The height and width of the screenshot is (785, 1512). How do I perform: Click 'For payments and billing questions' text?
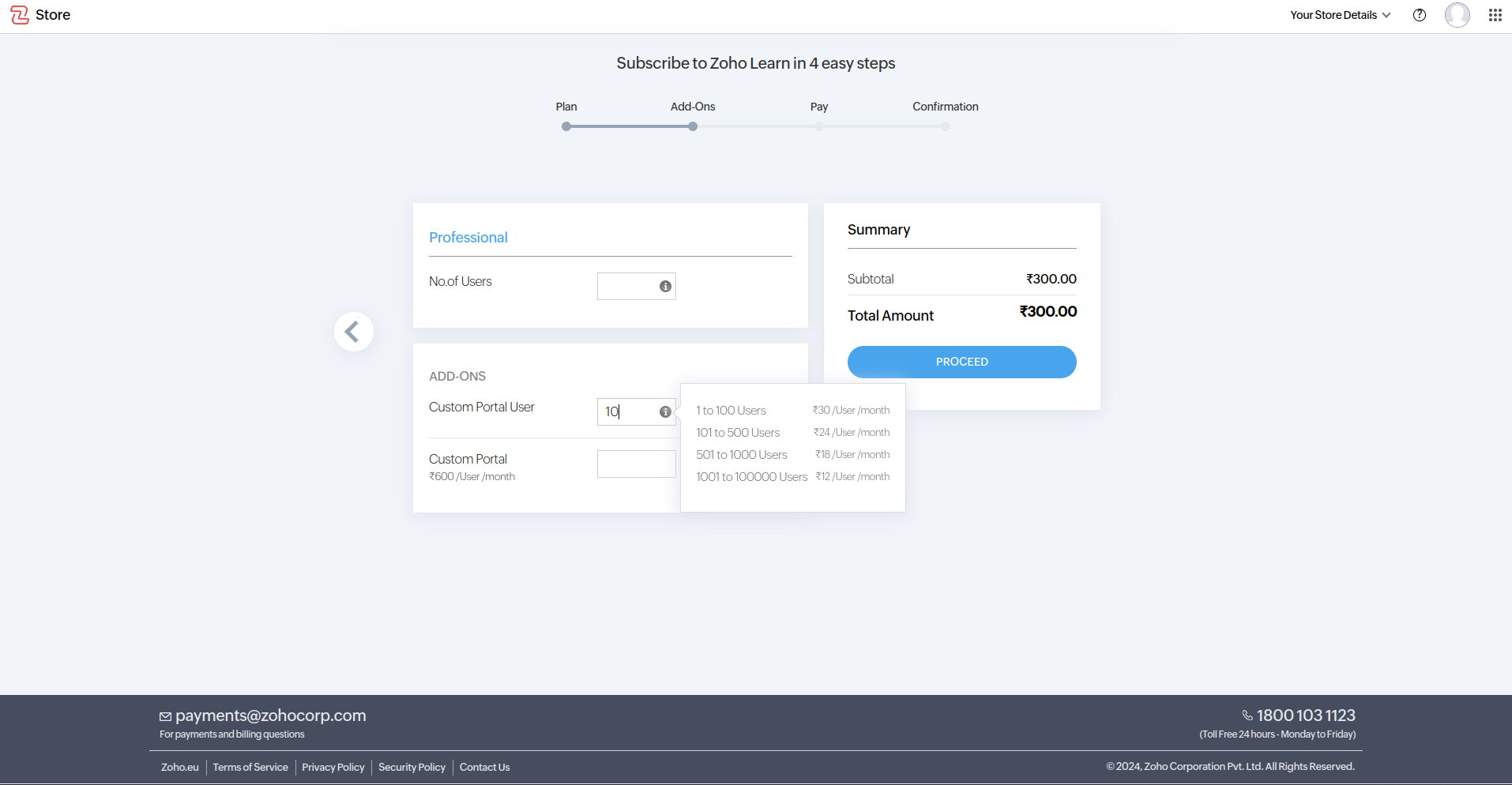[x=232, y=734]
